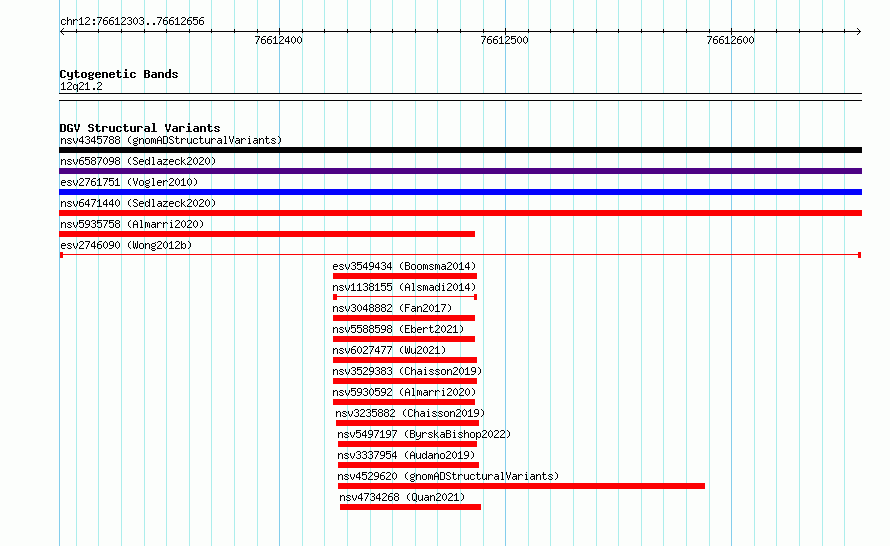Screen dimensions: 890x546
Task: Open nsv6587098 (Sedlazeck2020) variant label
Action: [x=138, y=161]
